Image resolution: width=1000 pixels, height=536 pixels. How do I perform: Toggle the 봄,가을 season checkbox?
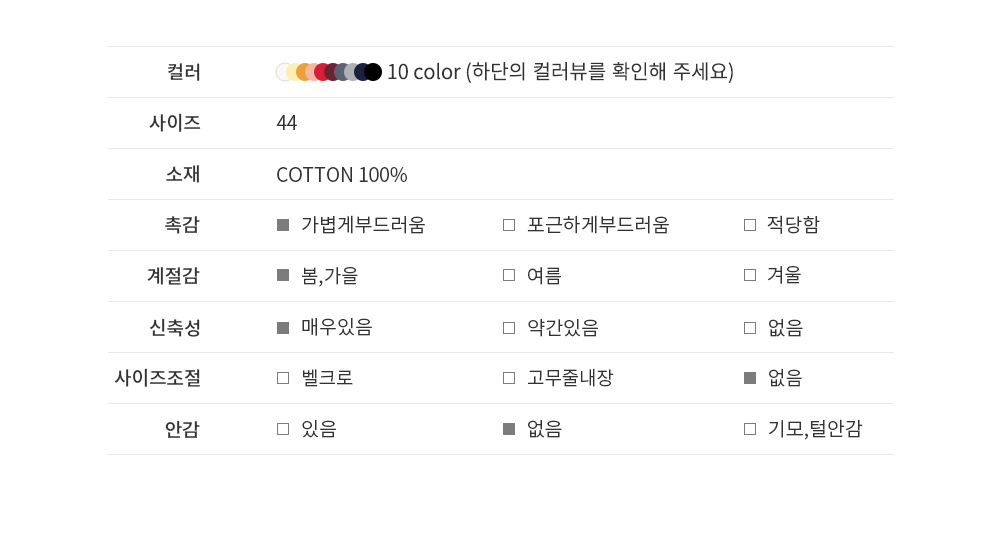click(283, 275)
